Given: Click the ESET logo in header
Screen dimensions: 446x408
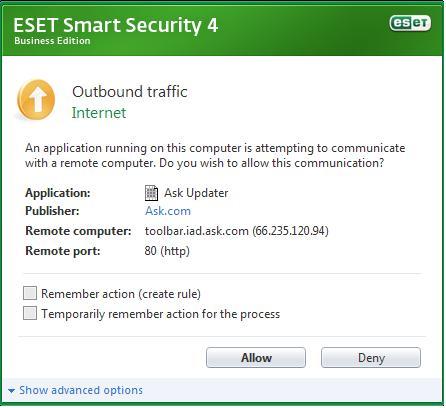Looking at the screenshot, I should (410, 23).
